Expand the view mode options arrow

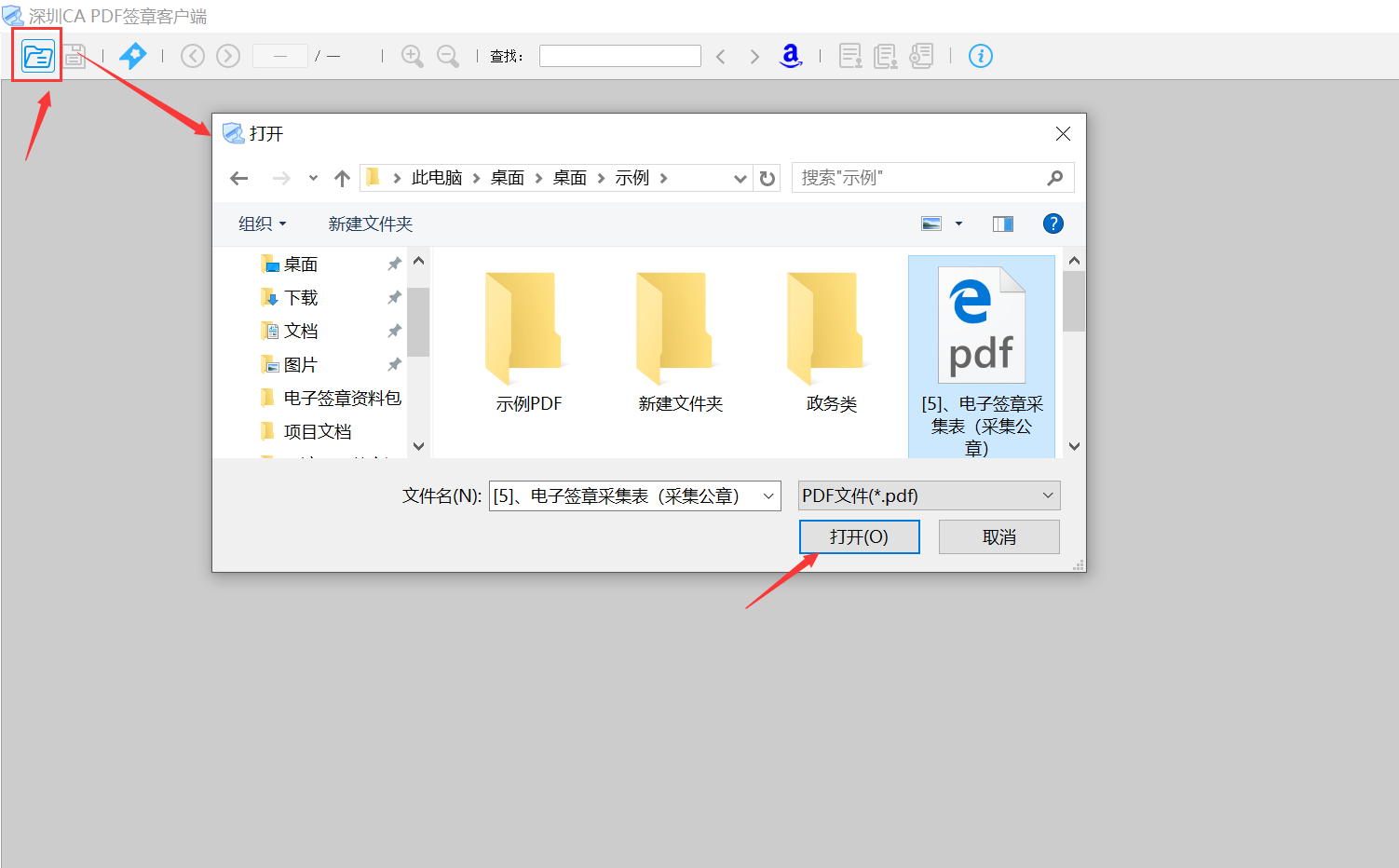(958, 224)
